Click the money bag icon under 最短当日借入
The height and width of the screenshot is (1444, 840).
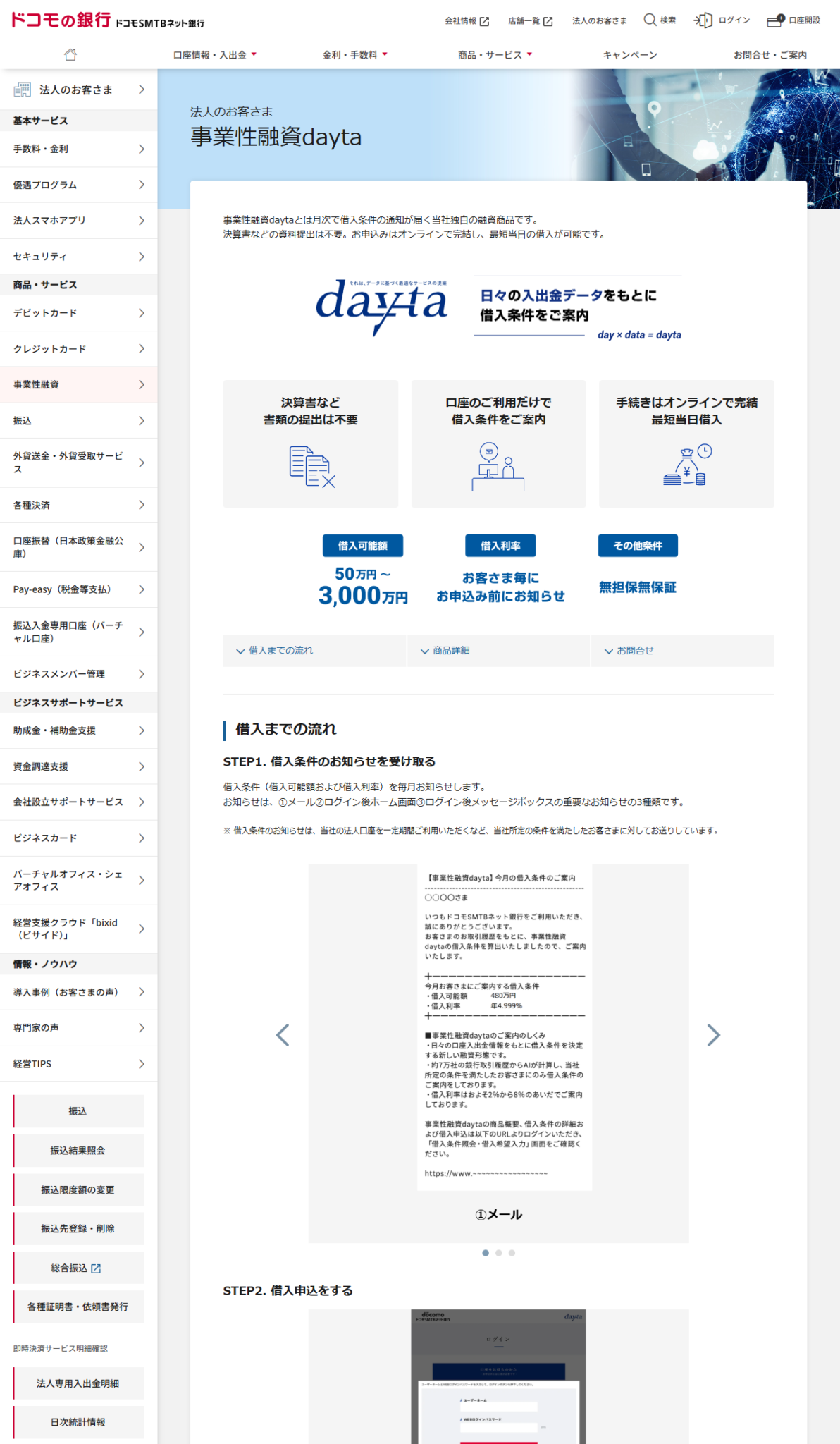(687, 465)
